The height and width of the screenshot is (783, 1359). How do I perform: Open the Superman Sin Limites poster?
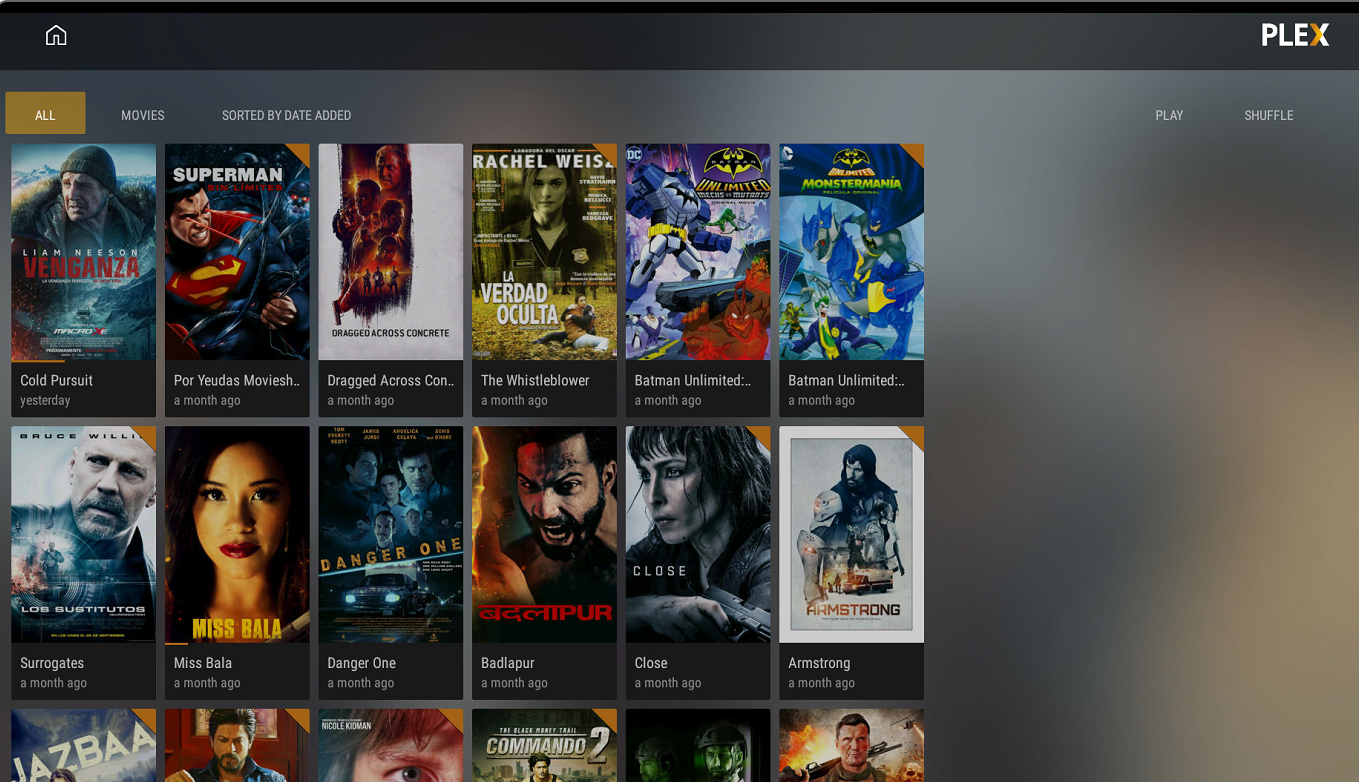(237, 252)
